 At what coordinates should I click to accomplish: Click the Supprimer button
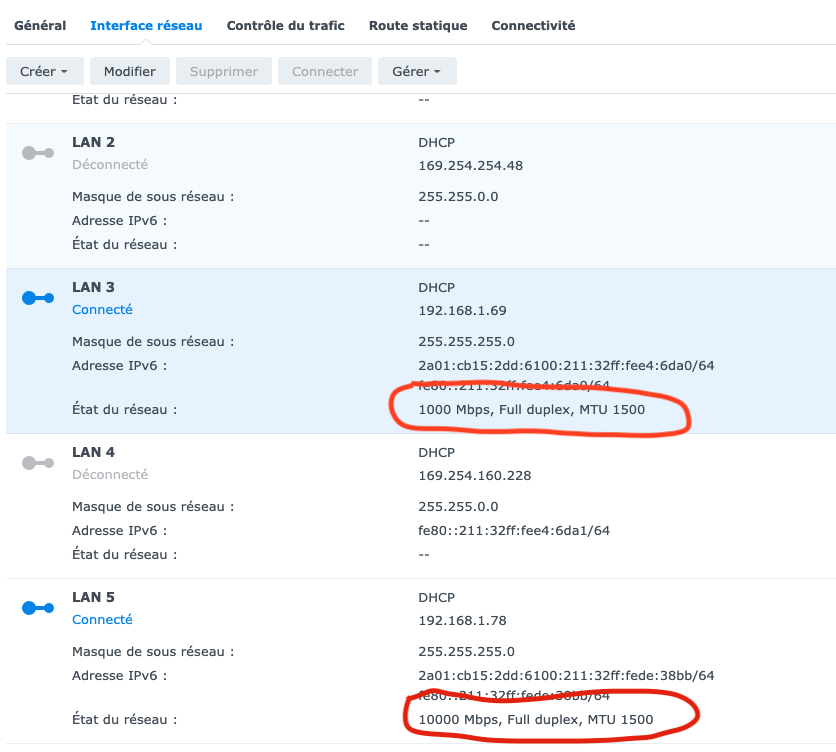pyautogui.click(x=223, y=71)
